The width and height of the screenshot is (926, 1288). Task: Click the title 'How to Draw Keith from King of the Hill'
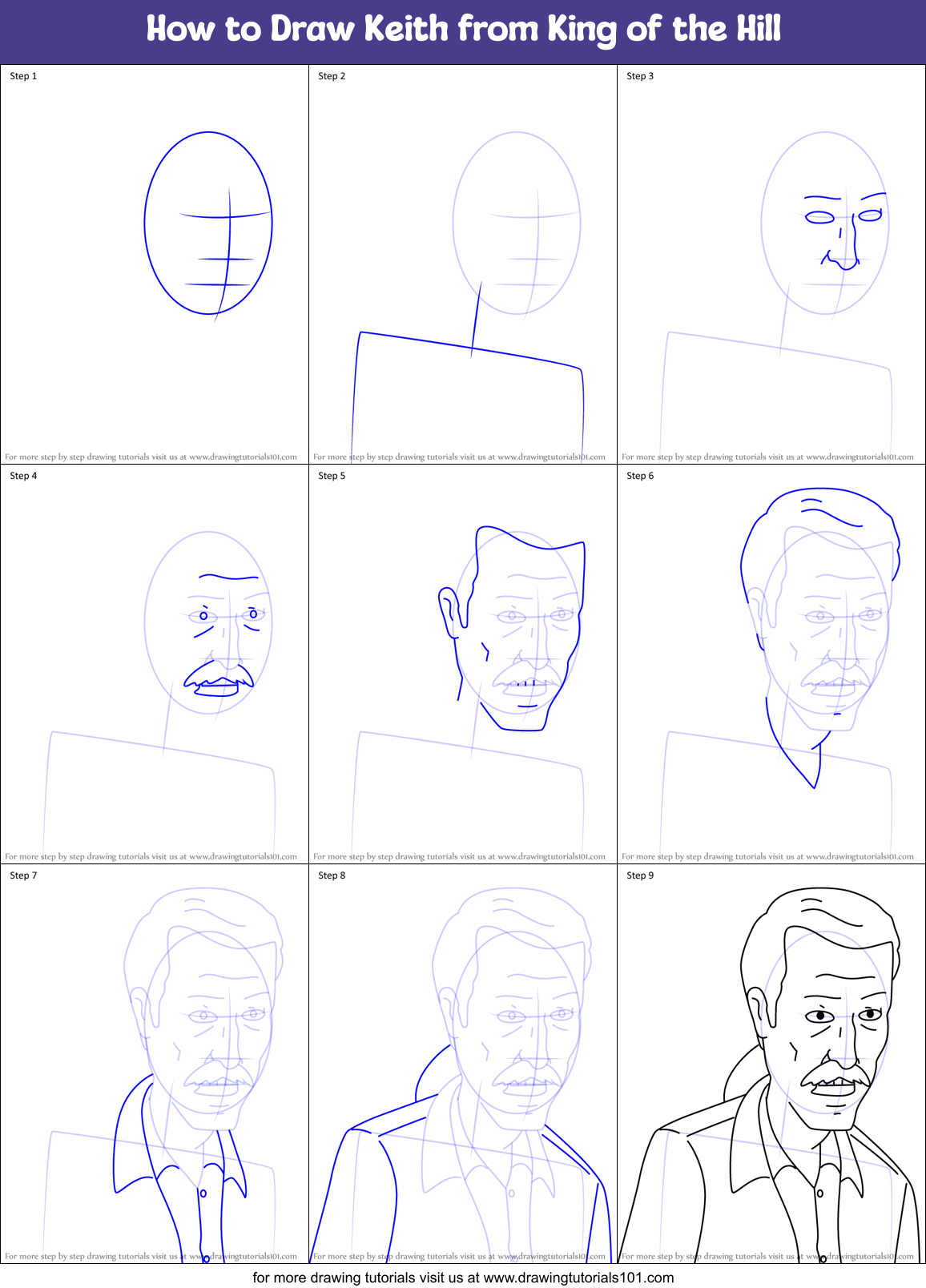pos(463,30)
